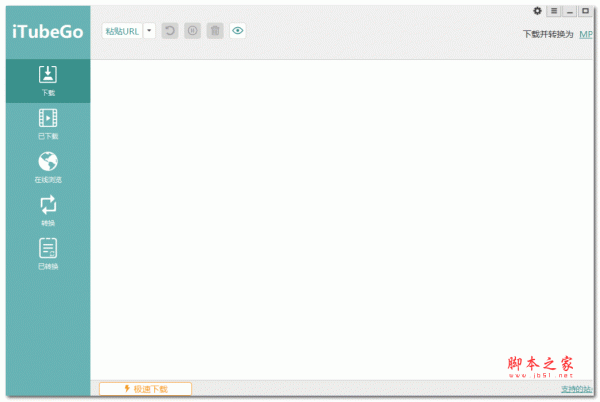Minimize the iTubeGo window
Viewport: 600px width, 402px height.
coord(569,11)
